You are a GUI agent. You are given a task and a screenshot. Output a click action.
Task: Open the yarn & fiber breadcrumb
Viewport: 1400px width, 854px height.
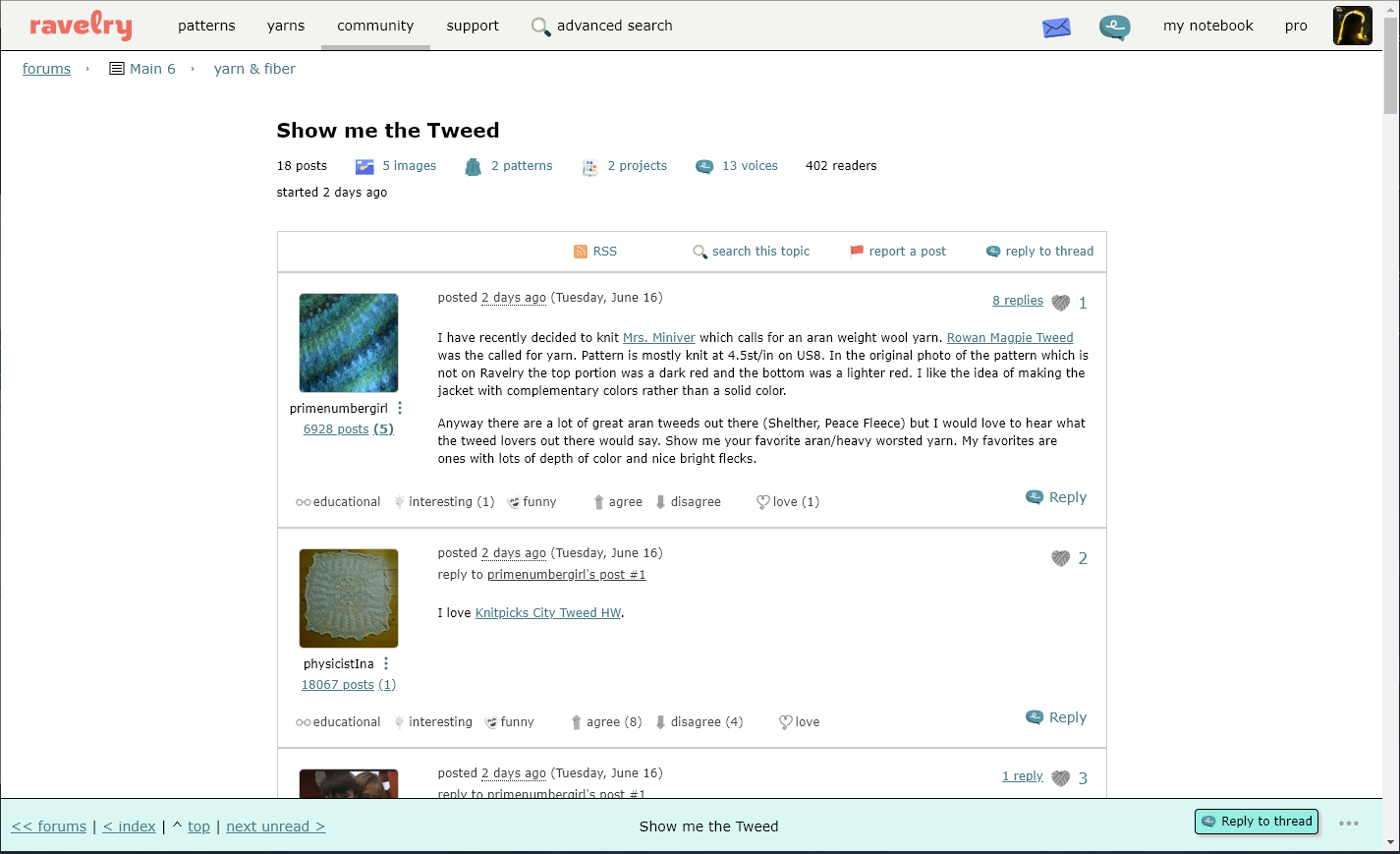coord(254,69)
